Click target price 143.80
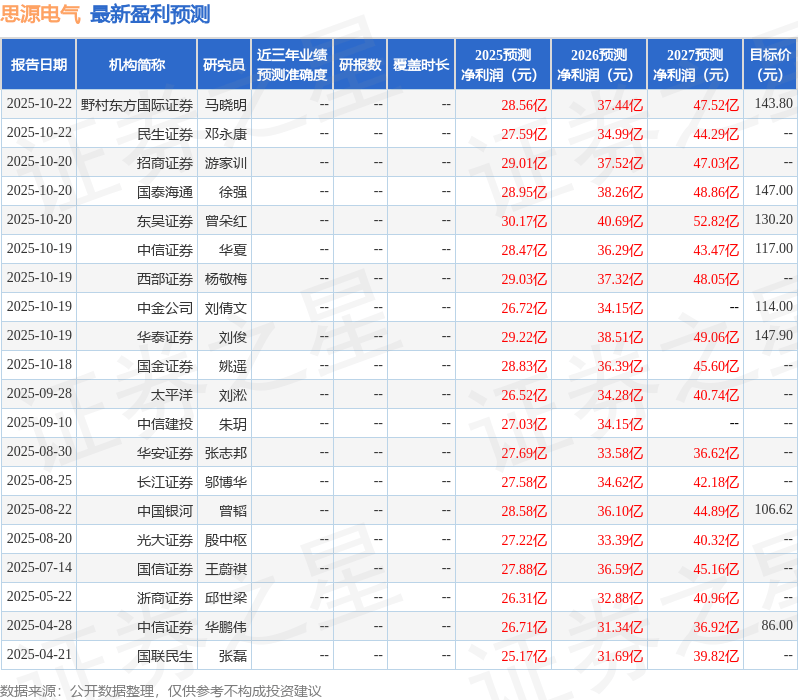The height and width of the screenshot is (700, 798). point(774,103)
